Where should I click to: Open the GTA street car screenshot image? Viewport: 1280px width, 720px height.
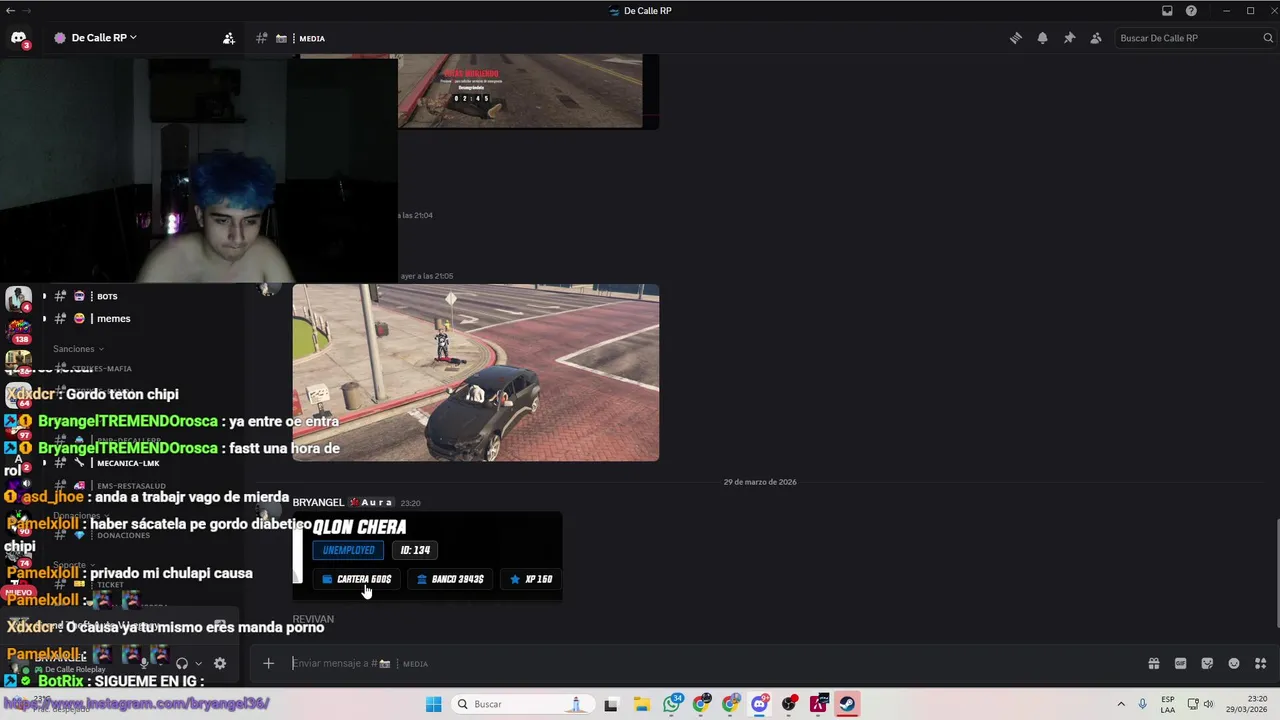[475, 373]
